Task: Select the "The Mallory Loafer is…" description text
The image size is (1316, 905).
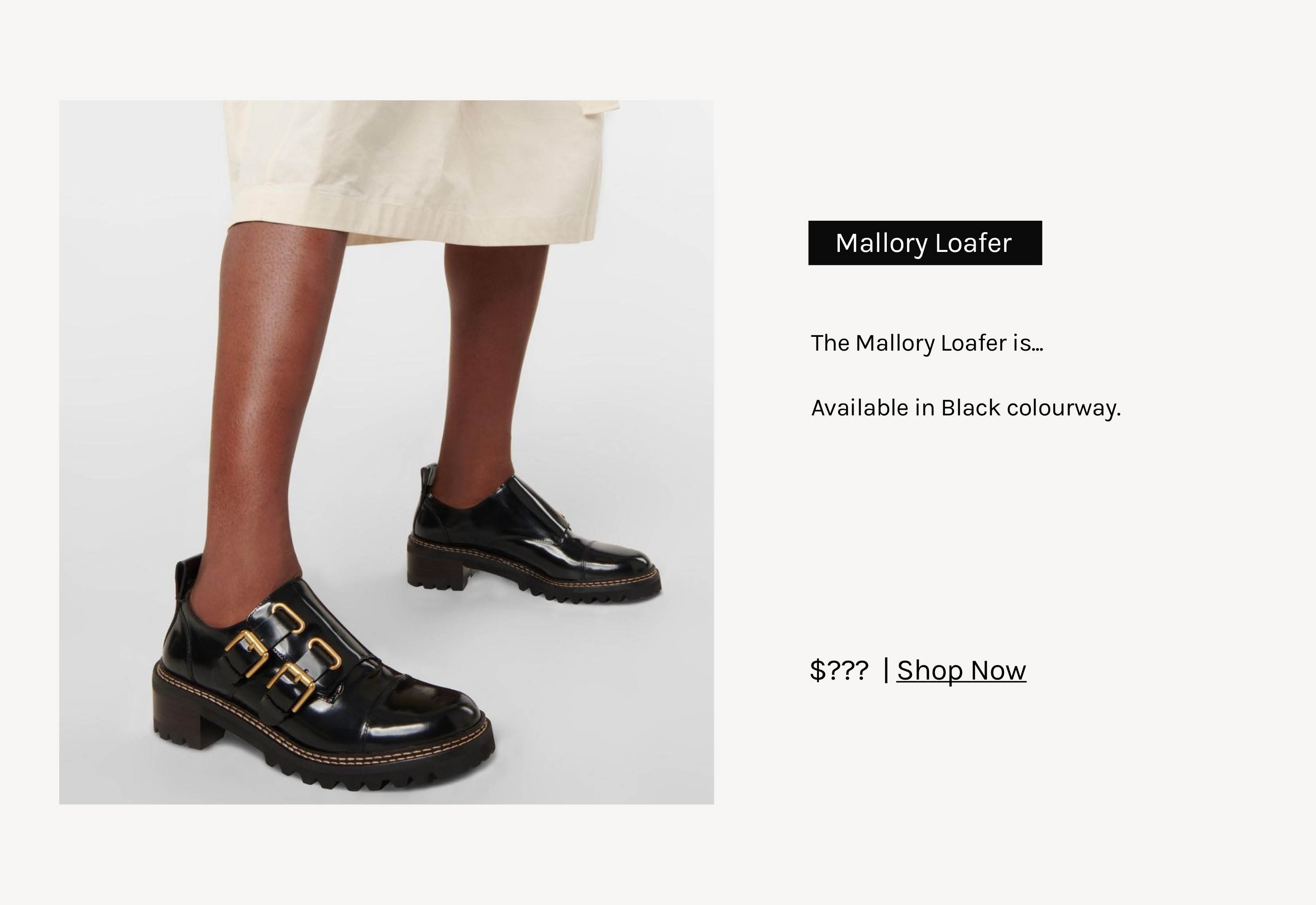Action: point(926,343)
